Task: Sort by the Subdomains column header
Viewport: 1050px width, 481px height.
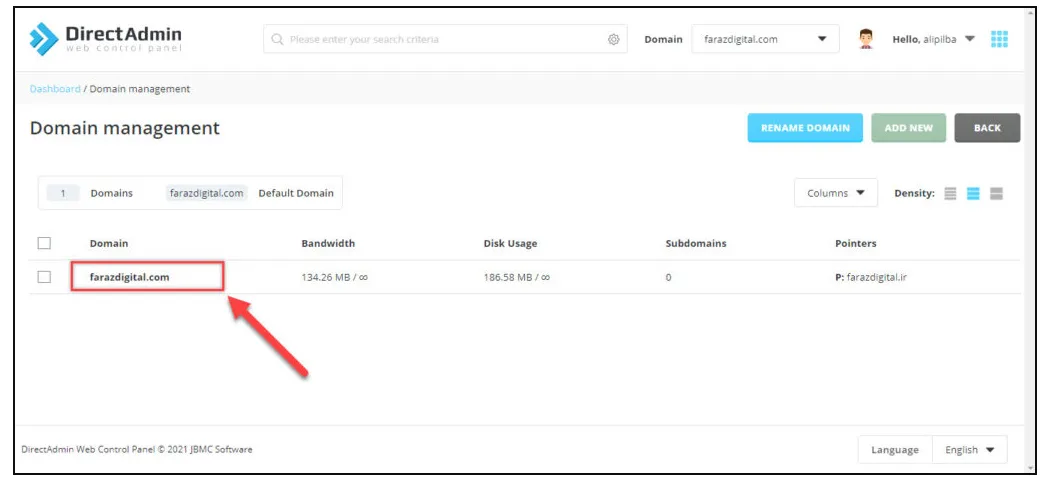Action: point(696,243)
